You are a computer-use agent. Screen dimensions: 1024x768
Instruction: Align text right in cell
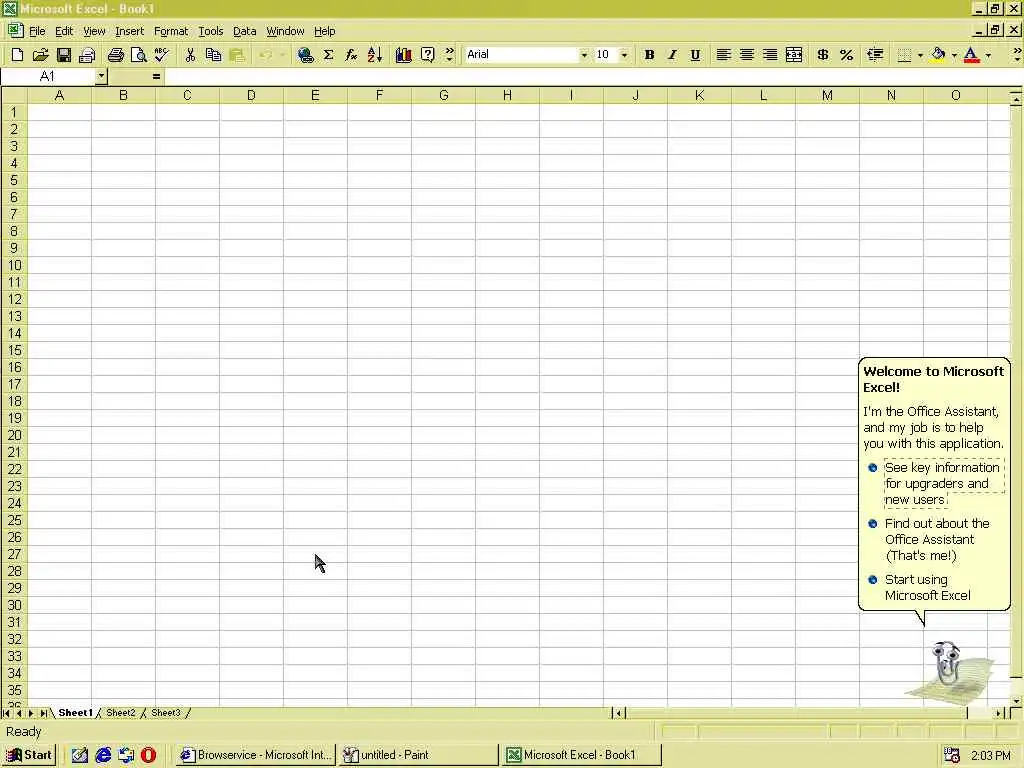(x=770, y=55)
